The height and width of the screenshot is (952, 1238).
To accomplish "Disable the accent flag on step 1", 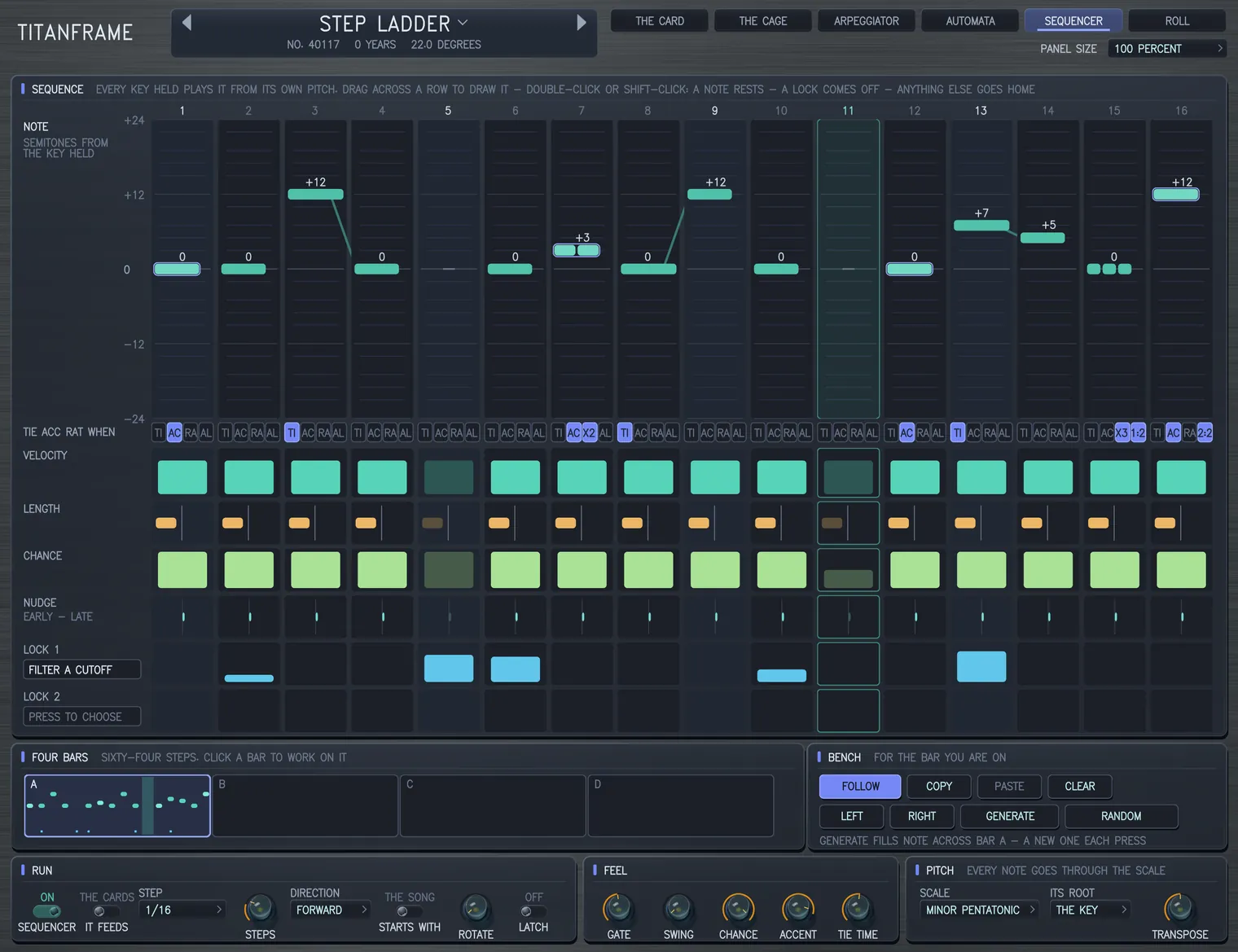I will pos(174,432).
